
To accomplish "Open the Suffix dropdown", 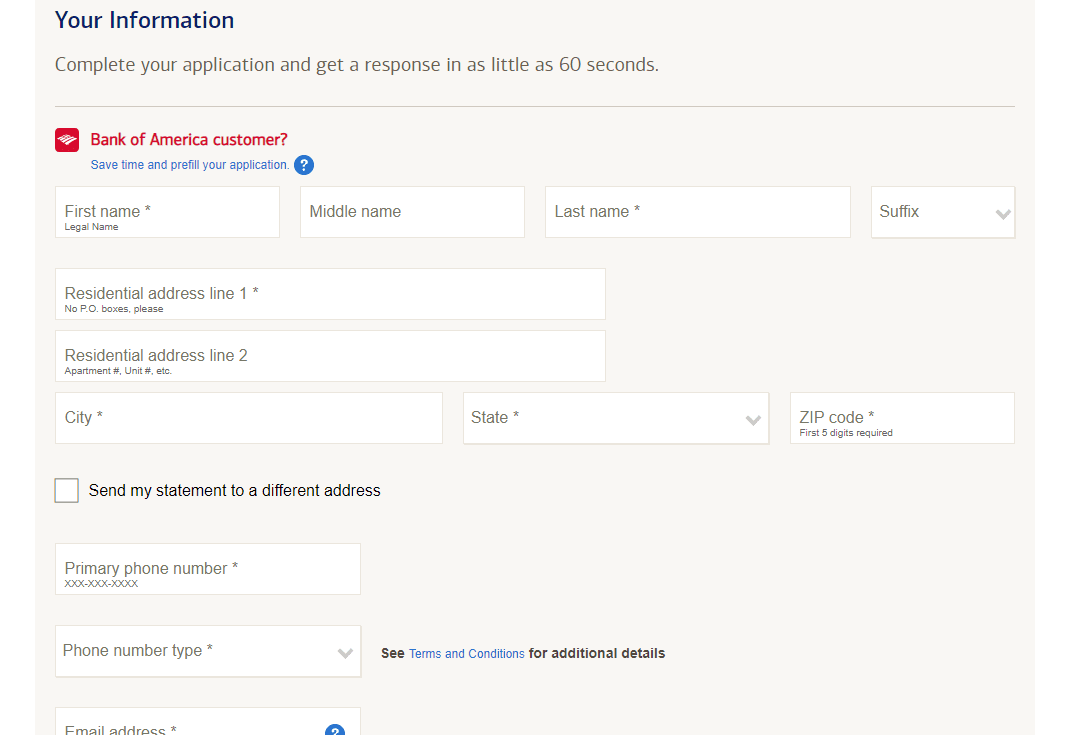I will tap(942, 212).
